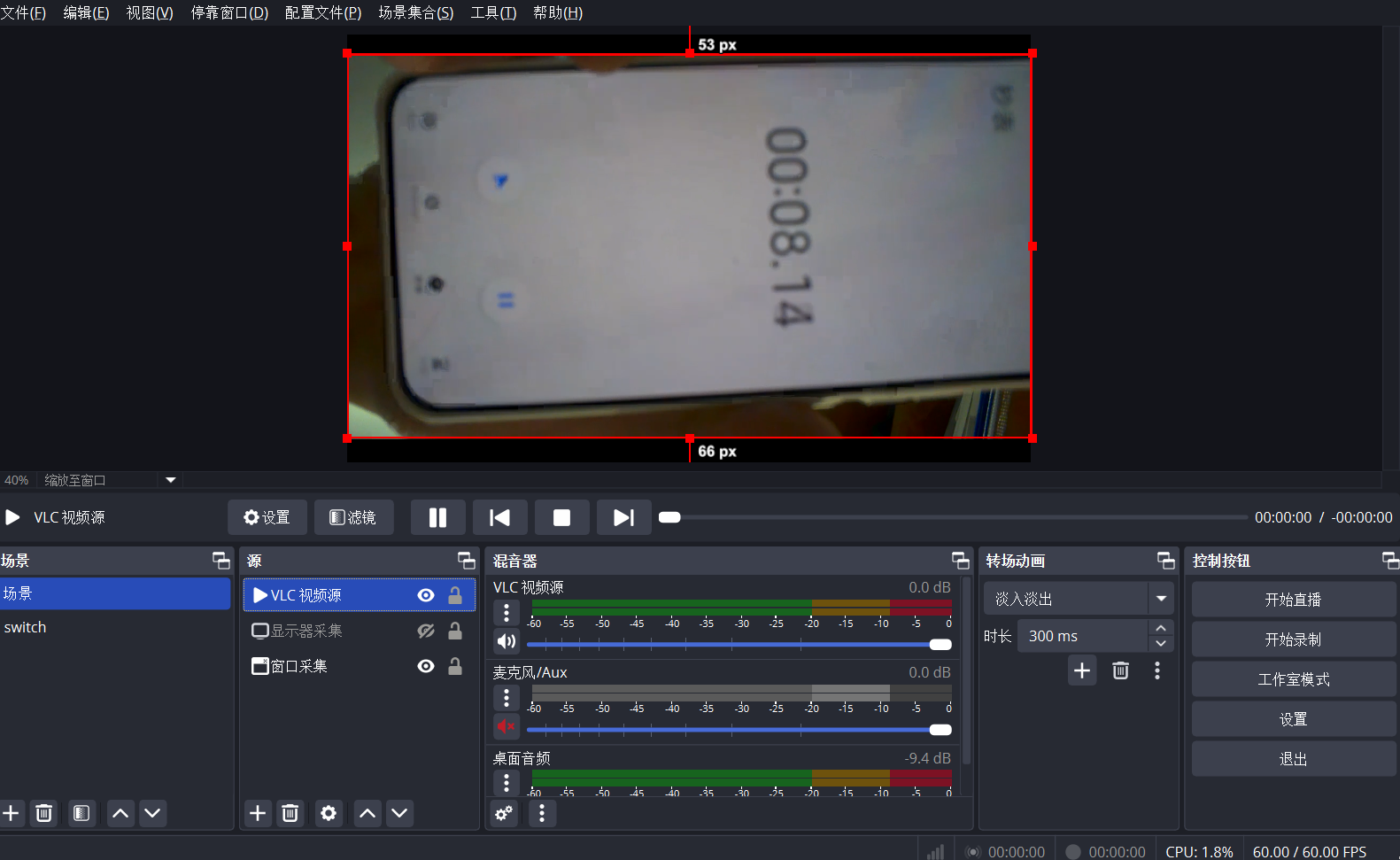
Task: Open VLC 视频源 audio track options menu
Action: click(507, 612)
